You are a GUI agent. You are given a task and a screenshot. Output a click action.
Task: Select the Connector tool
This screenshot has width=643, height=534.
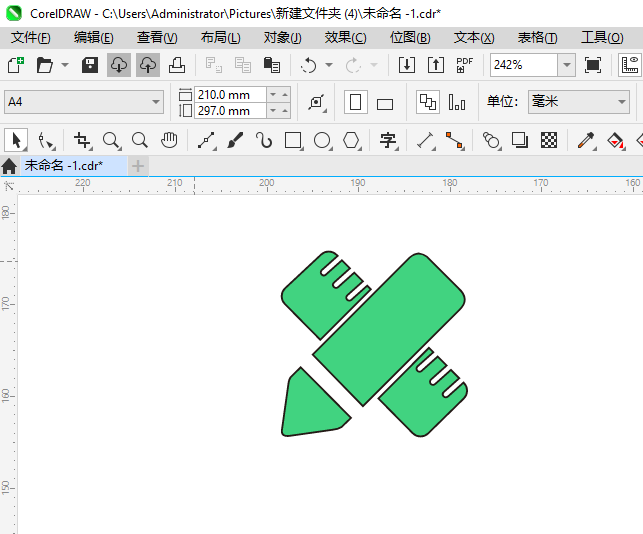[x=455, y=140]
